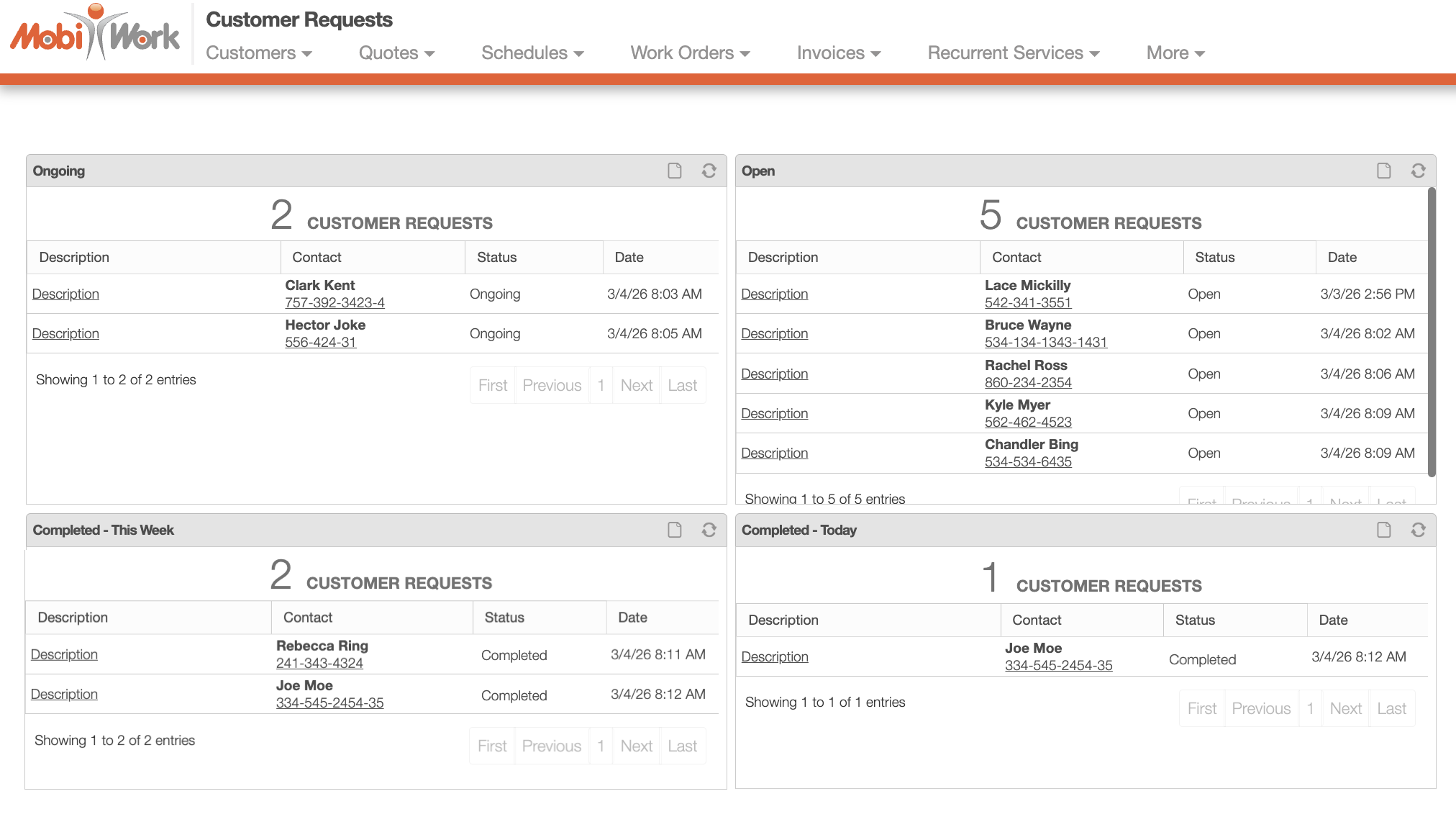The width and height of the screenshot is (1456, 822).
Task: Refresh the Open requests panel
Action: coord(1418,171)
